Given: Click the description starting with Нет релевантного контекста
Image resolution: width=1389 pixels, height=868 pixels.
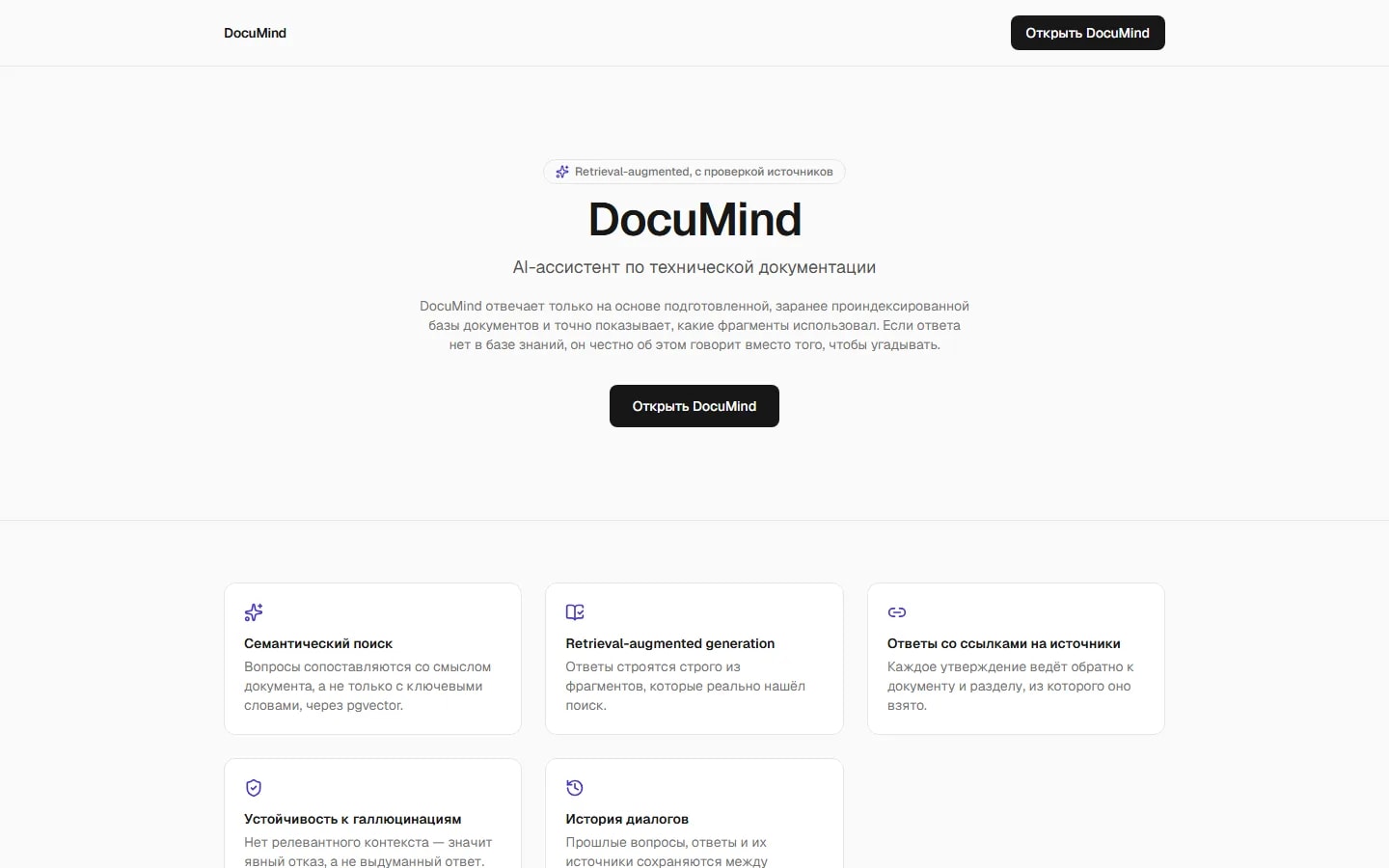Looking at the screenshot, I should tap(368, 852).
